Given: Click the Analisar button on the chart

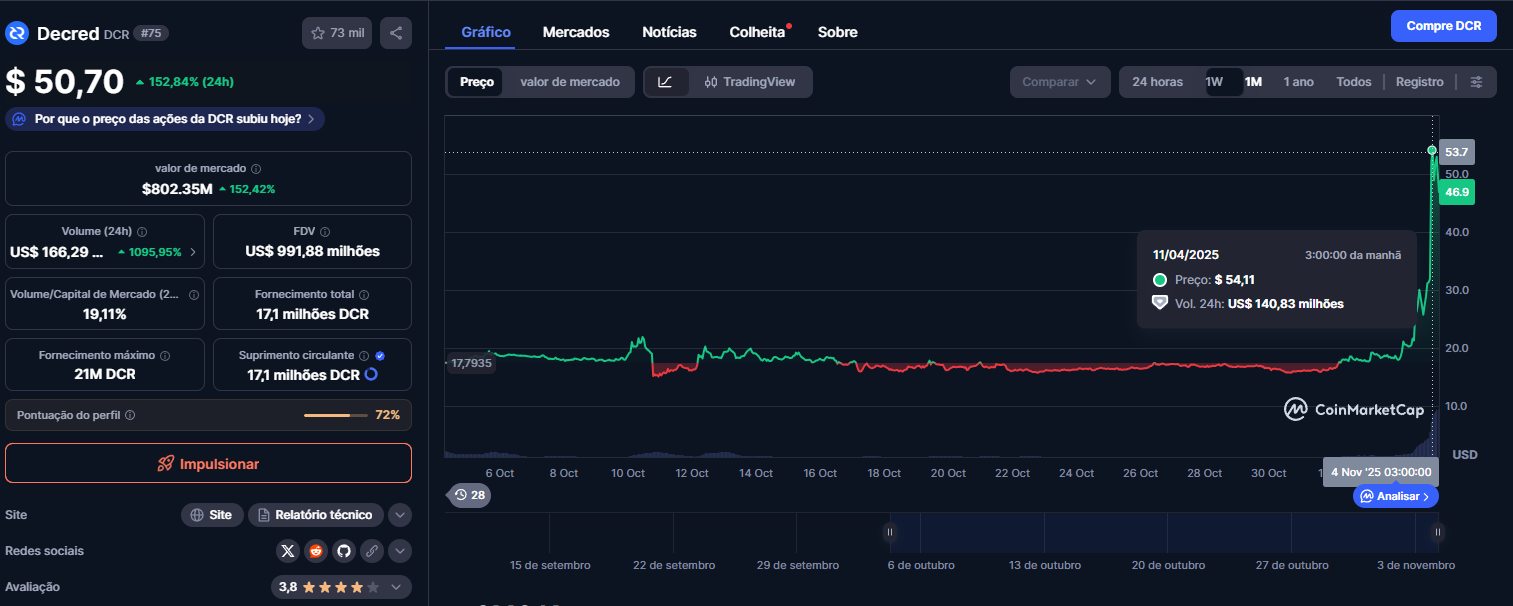Looking at the screenshot, I should coord(1395,495).
